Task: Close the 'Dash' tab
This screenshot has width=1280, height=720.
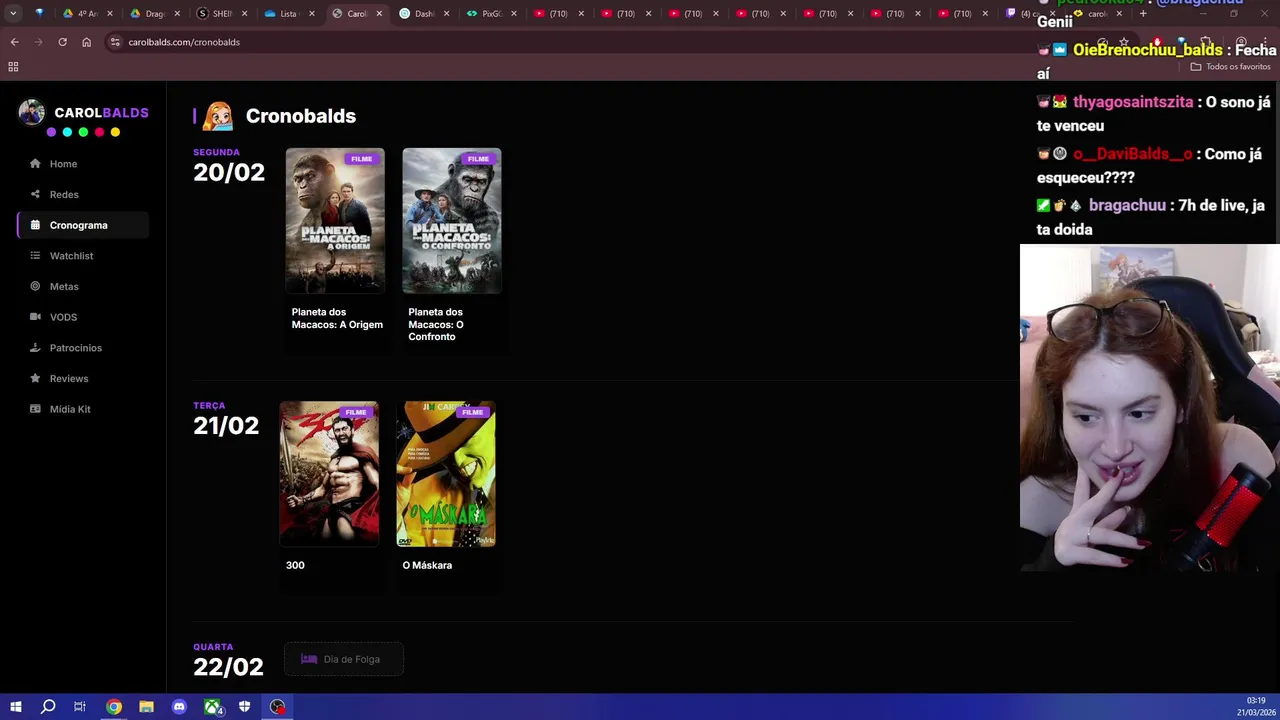Action: click(446, 14)
